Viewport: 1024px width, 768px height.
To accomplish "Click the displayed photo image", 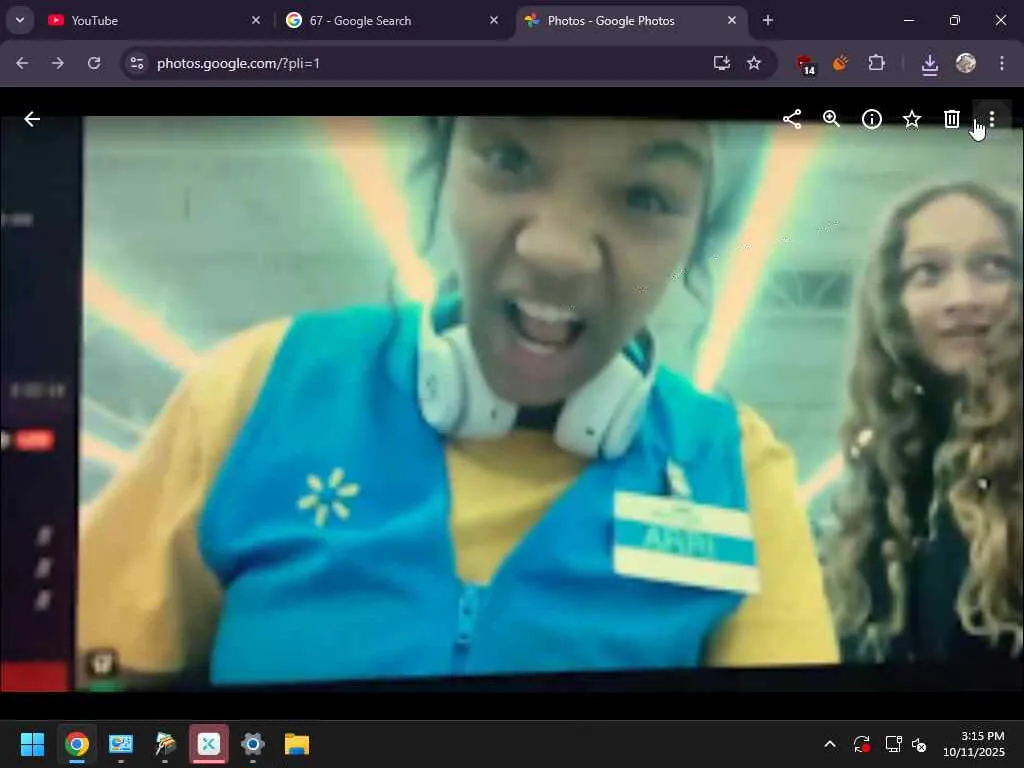I will pos(512,404).
